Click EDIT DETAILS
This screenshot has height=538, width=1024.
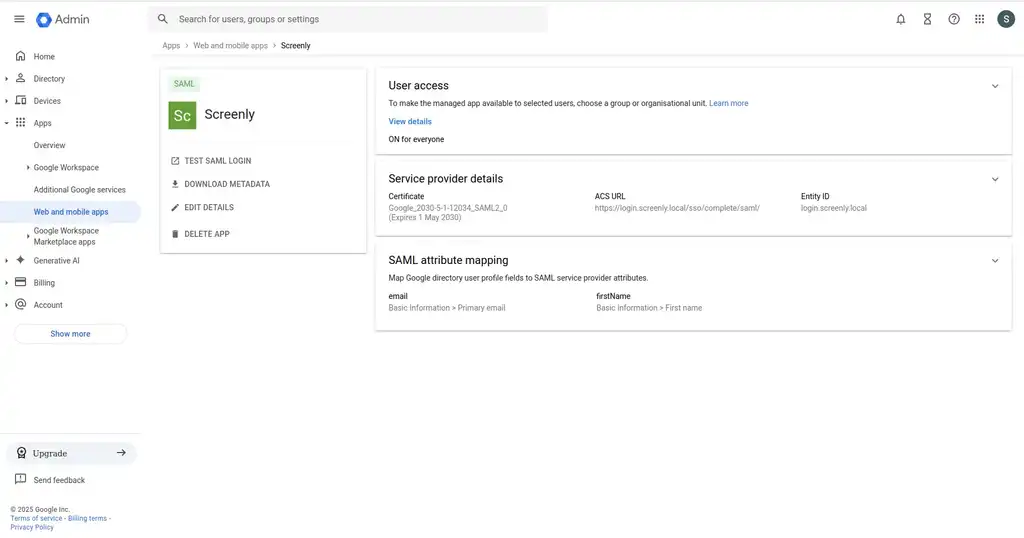tap(208, 208)
